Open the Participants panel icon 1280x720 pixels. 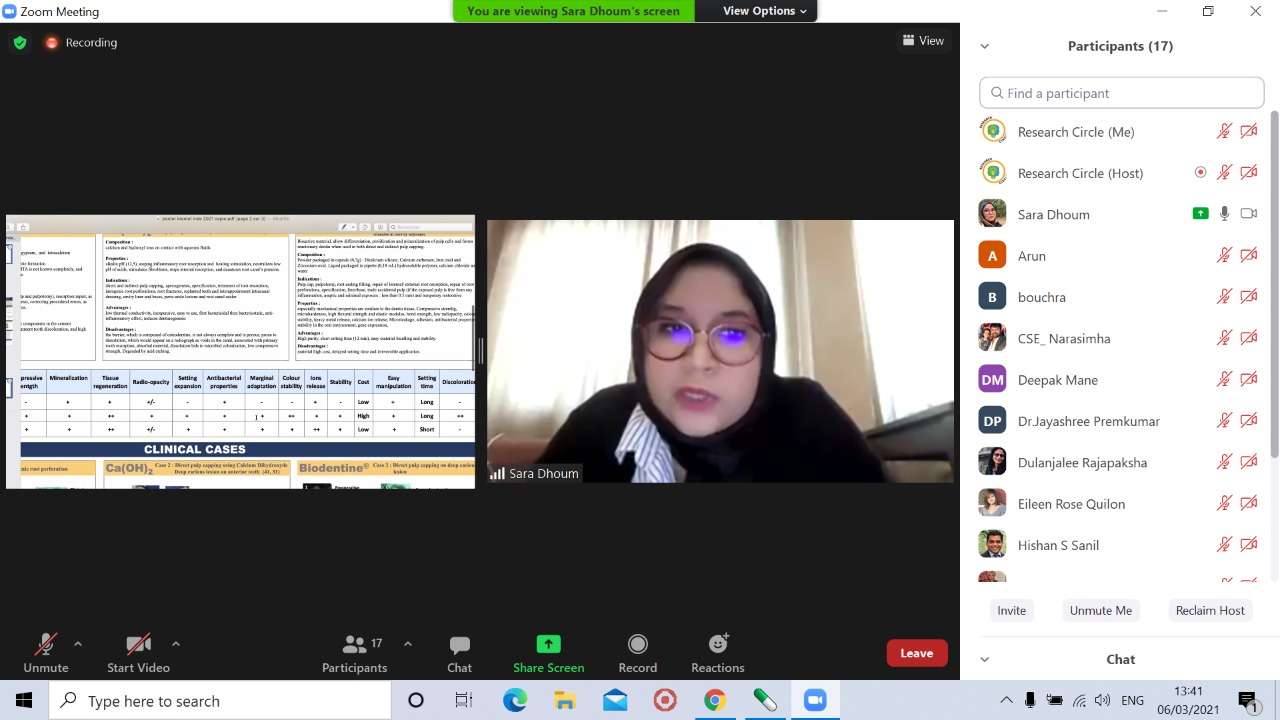click(354, 645)
